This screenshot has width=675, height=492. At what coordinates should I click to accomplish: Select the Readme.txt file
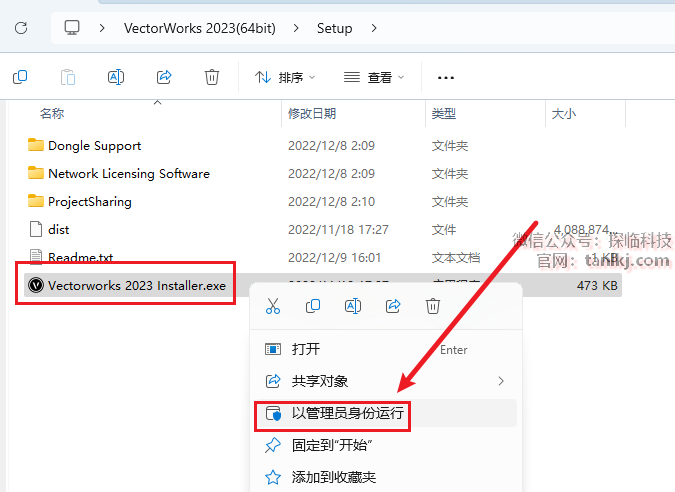[81, 257]
